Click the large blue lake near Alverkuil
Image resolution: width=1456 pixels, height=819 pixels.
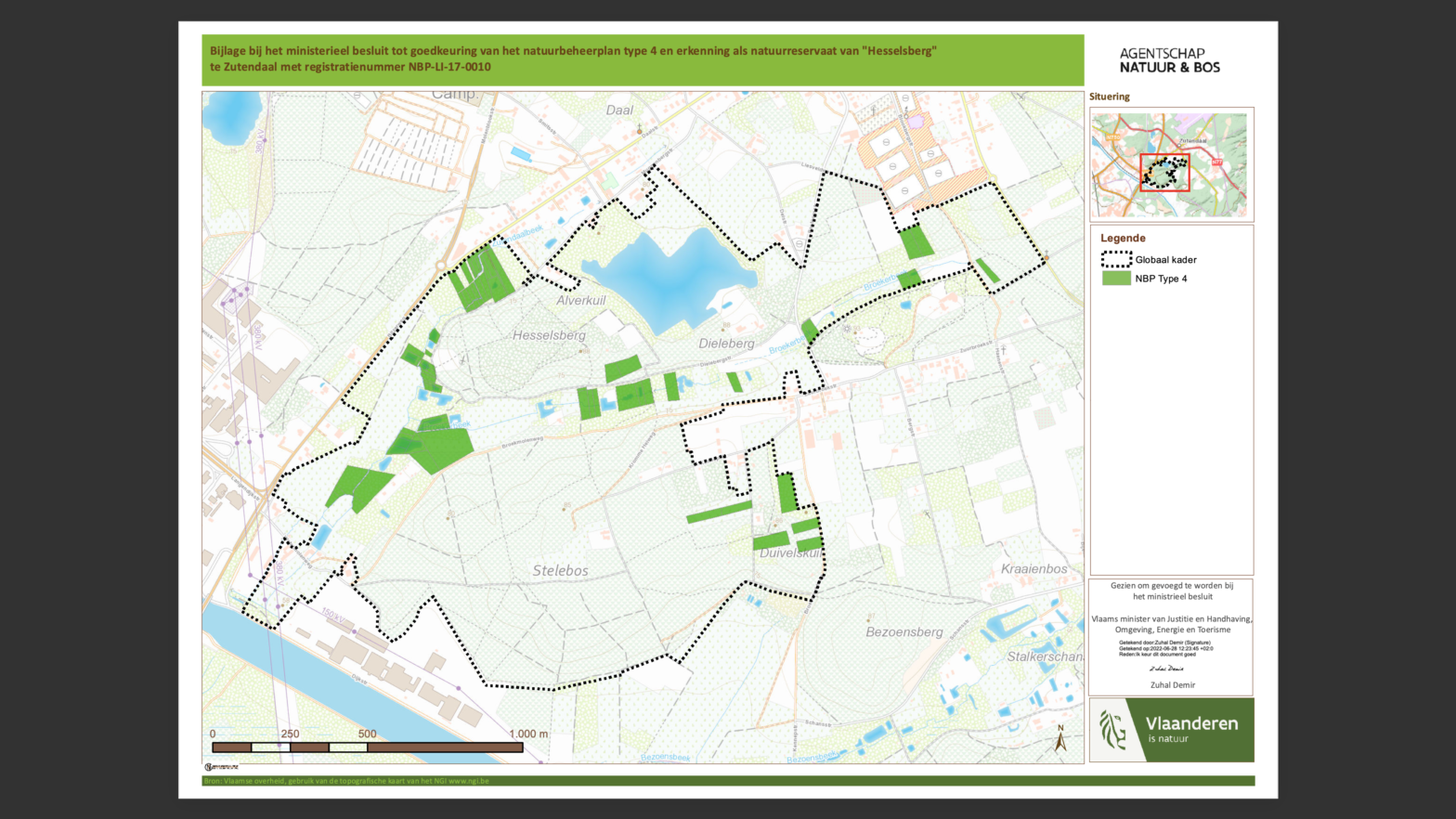pos(669,274)
